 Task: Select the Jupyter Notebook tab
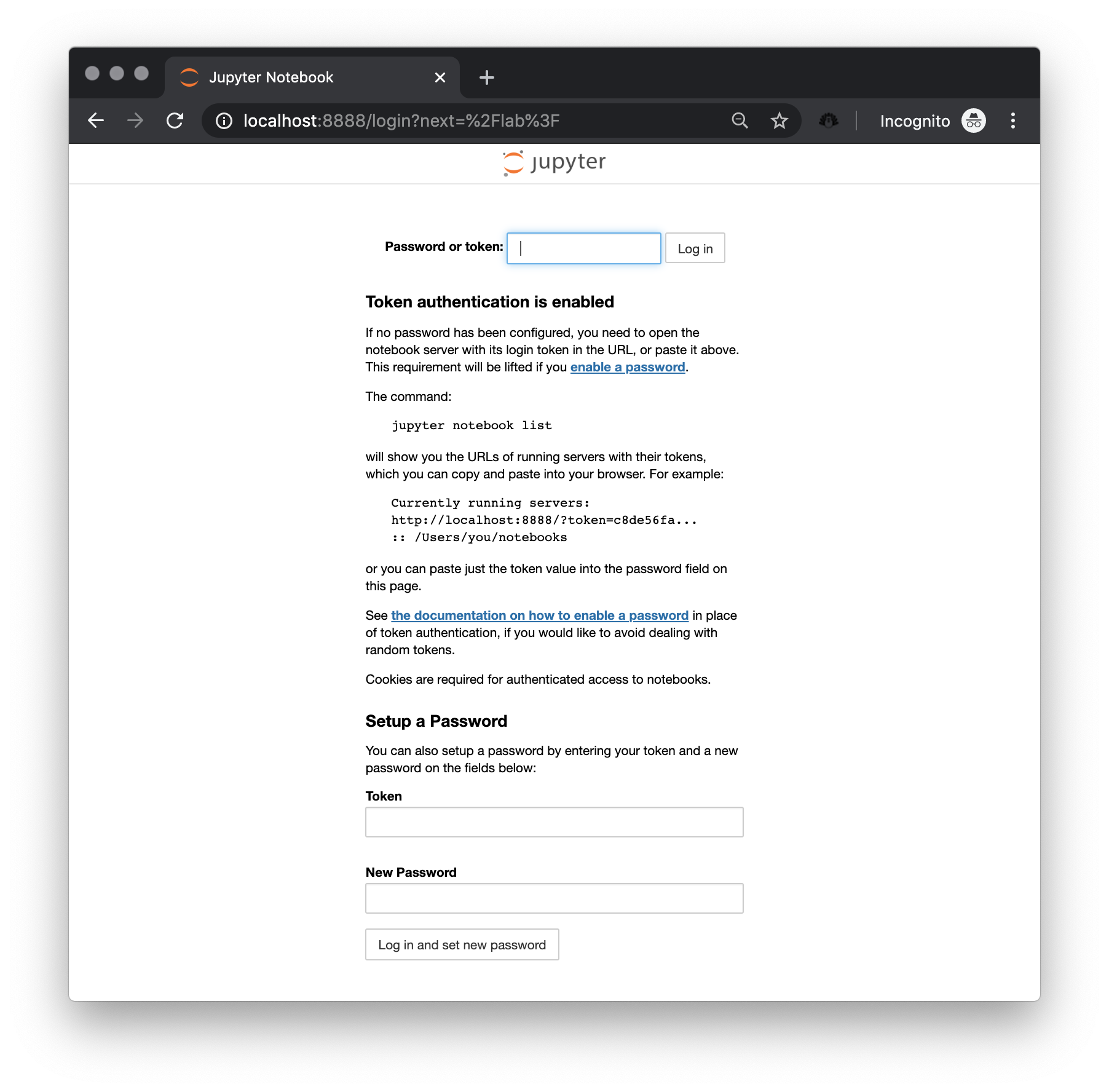tap(312, 77)
